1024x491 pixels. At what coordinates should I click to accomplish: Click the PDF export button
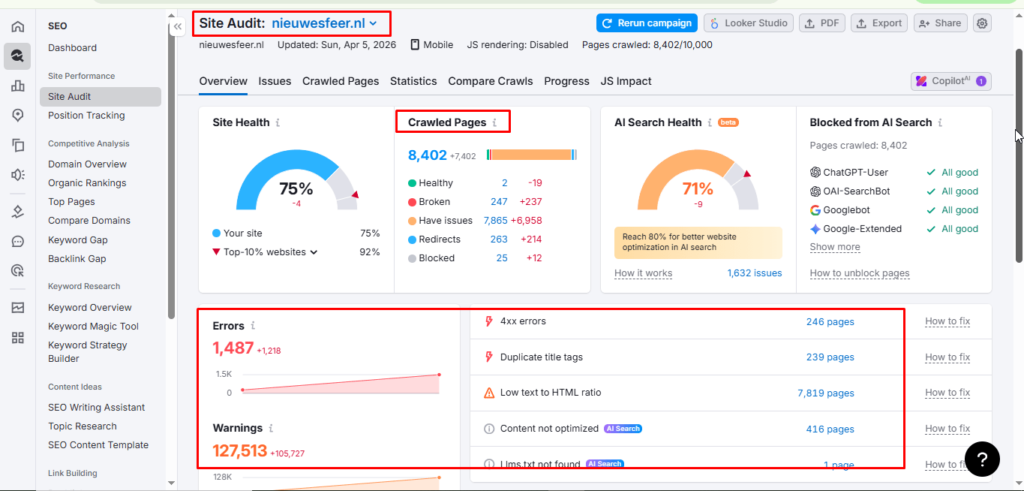822,23
